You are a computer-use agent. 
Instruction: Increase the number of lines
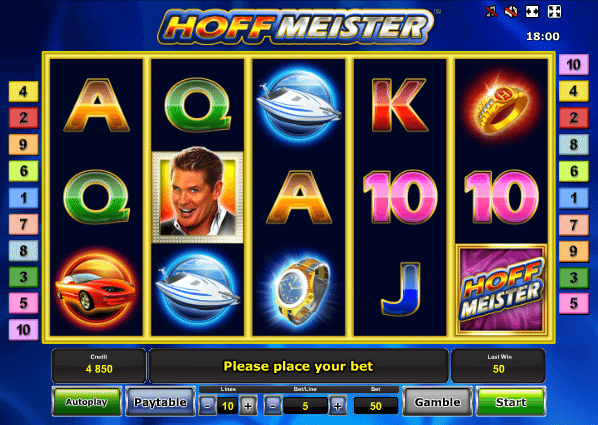(248, 406)
